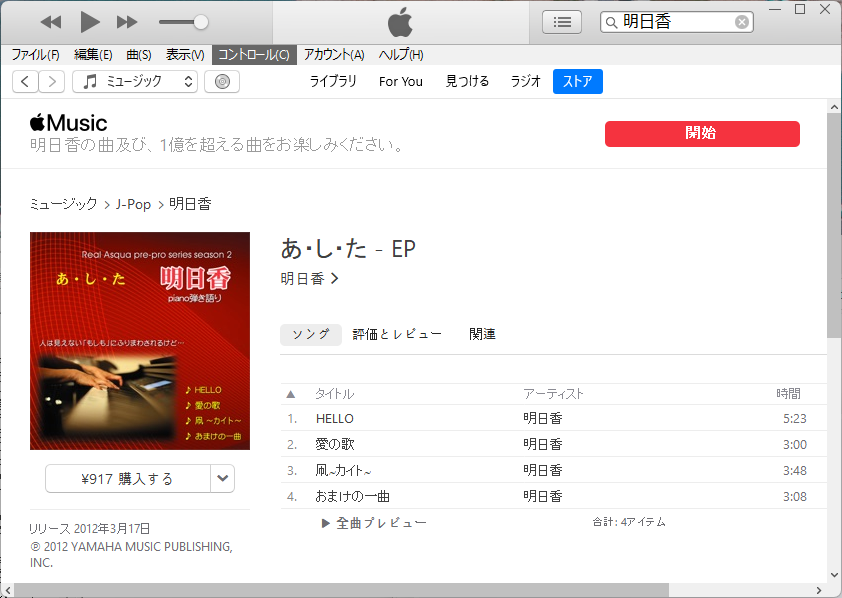This screenshot has width=842, height=598.
Task: Select the ソング tab
Action: click(x=310, y=334)
